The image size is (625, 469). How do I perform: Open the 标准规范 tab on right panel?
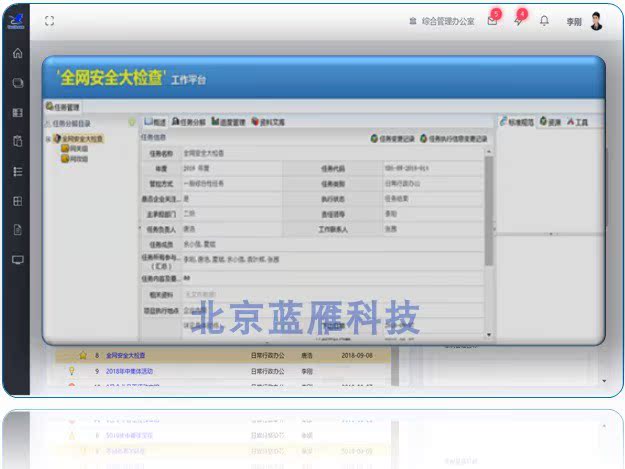pos(517,122)
